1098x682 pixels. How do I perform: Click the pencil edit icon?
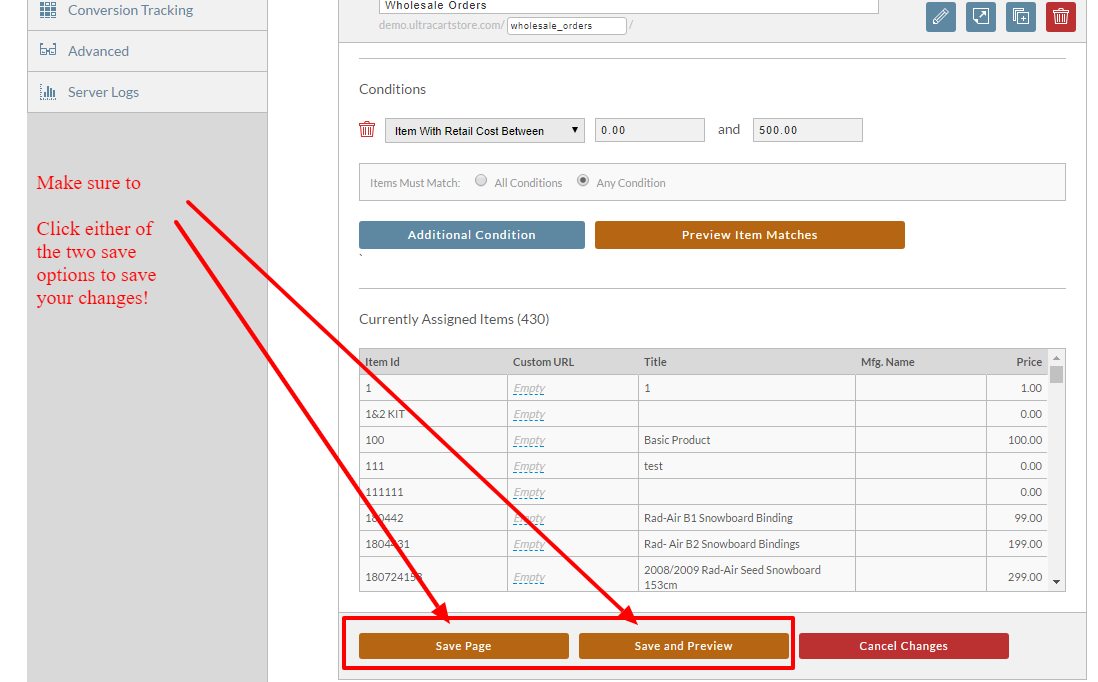[x=940, y=17]
